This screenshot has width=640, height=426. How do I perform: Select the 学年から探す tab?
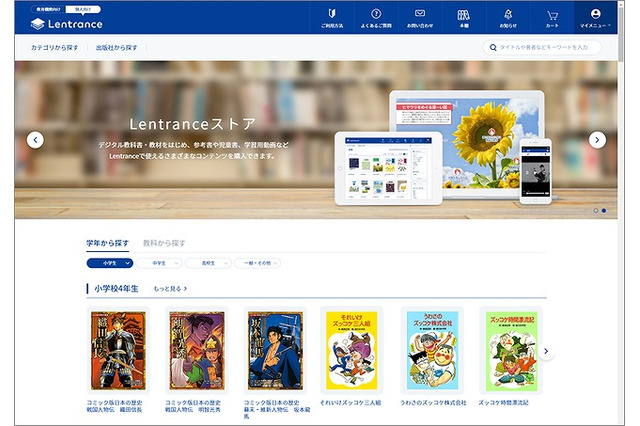[107, 244]
